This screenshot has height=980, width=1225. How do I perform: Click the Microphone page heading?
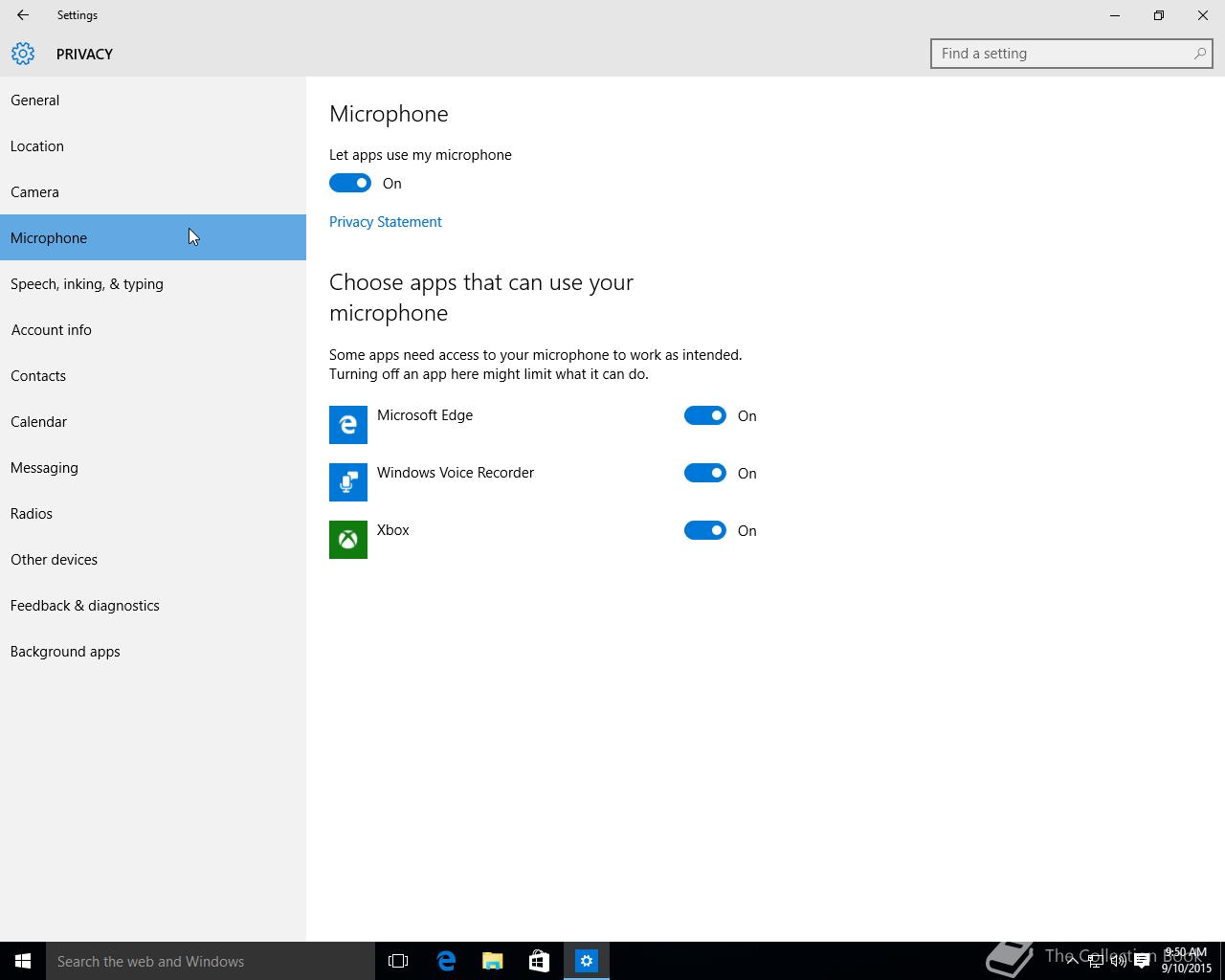[x=389, y=114]
